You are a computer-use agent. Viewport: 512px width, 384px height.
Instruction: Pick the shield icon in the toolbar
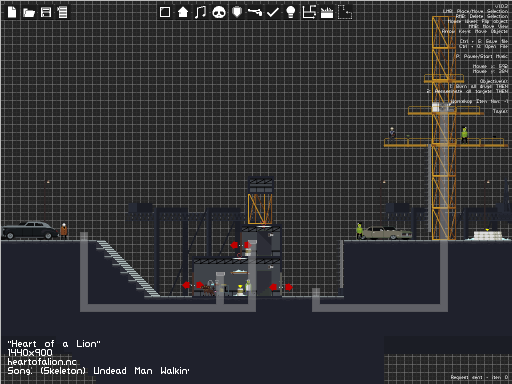[237, 12]
